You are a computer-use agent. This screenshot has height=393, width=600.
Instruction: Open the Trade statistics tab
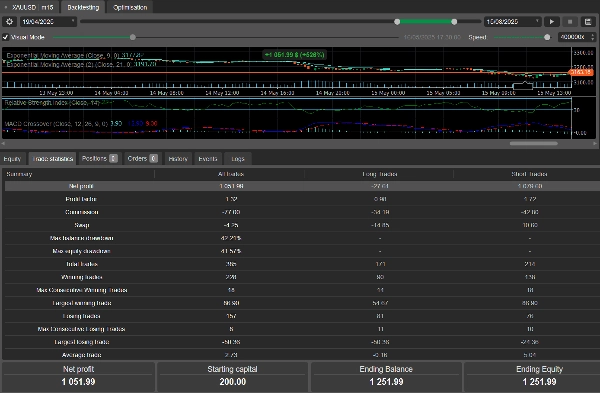[x=52, y=159]
